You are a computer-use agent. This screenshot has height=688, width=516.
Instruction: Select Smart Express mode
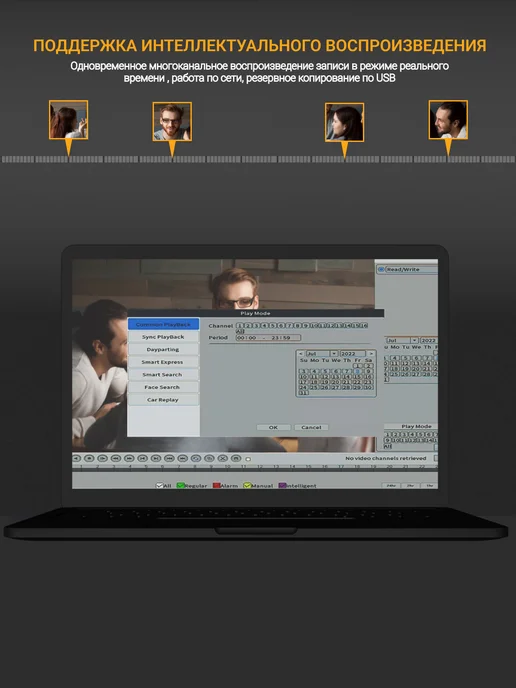tap(163, 362)
